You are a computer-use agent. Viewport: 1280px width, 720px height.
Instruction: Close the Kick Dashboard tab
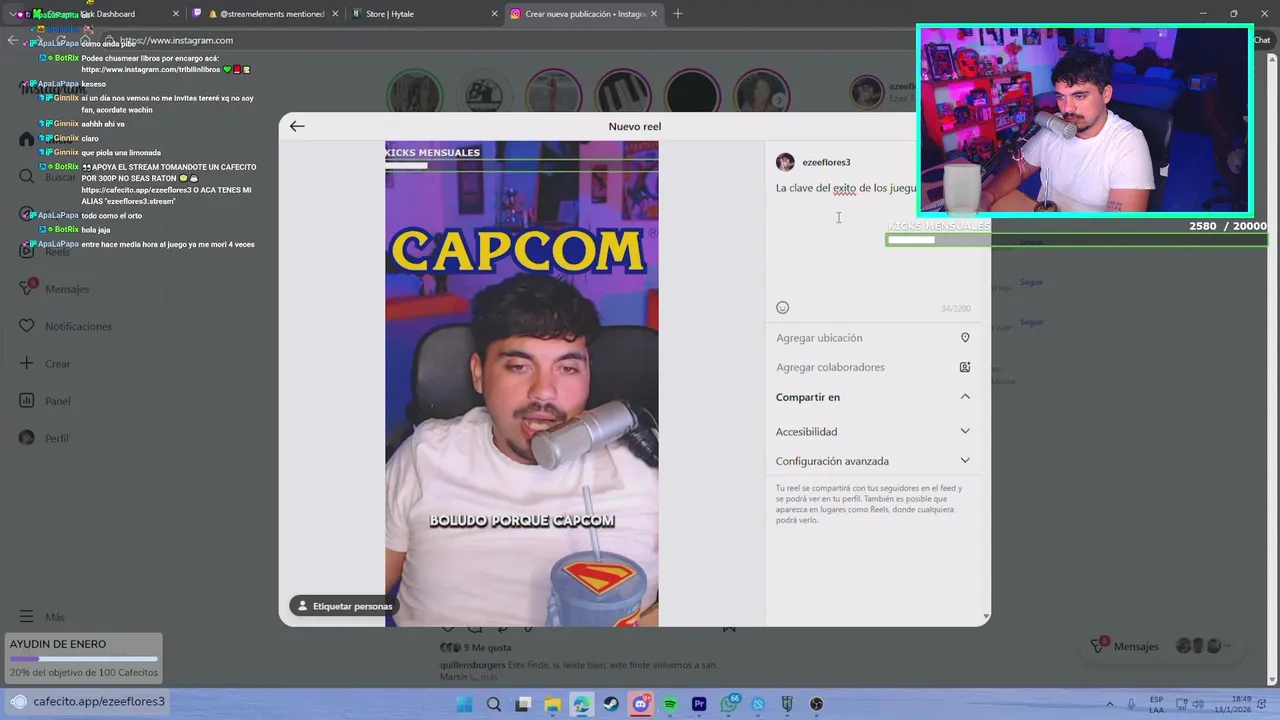[176, 14]
